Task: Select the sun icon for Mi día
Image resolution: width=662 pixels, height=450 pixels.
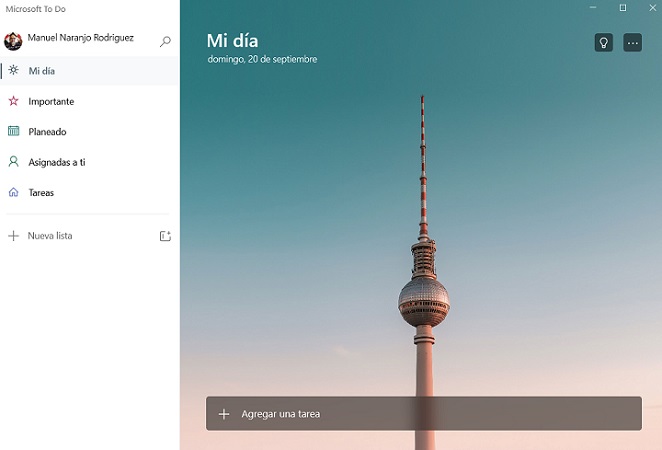Action: 14,70
